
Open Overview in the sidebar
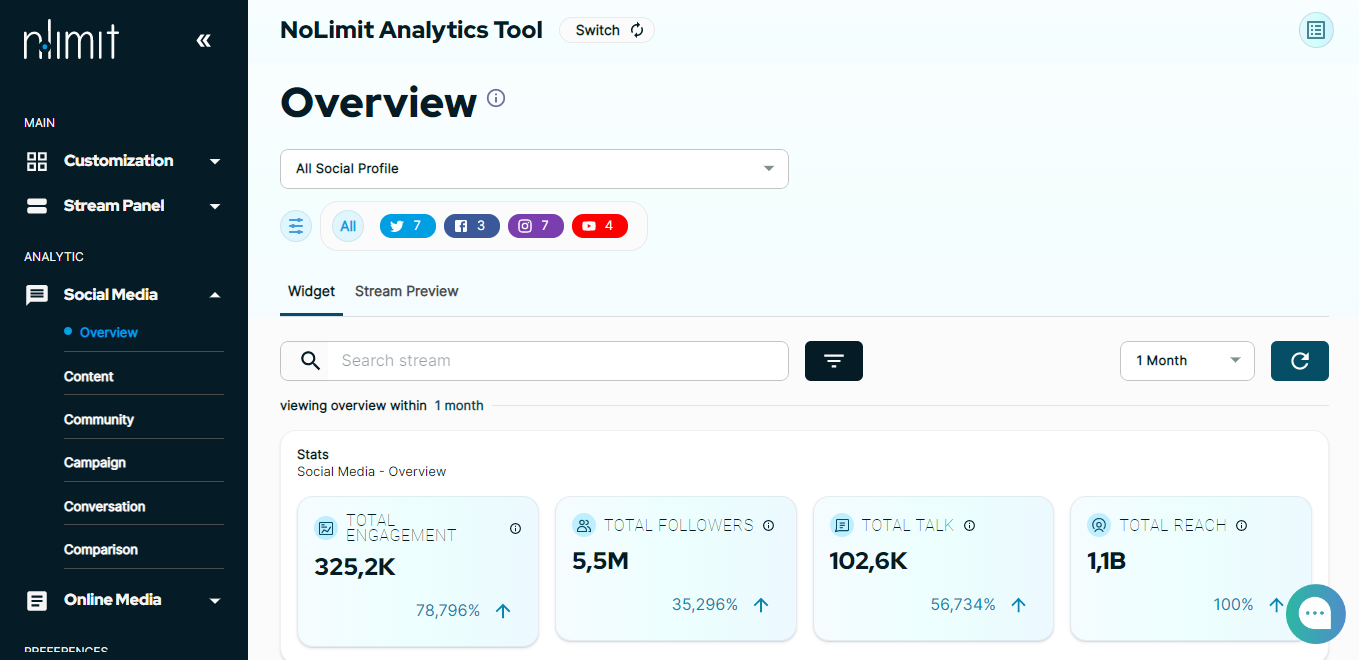pyautogui.click(x=109, y=333)
